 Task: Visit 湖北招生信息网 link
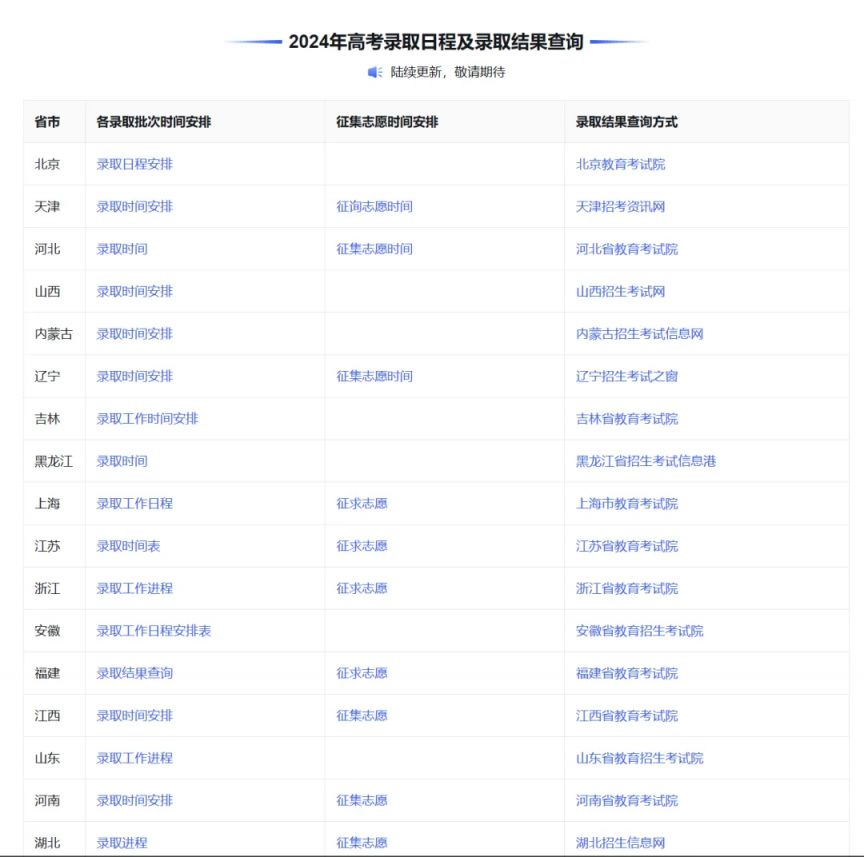[620, 843]
